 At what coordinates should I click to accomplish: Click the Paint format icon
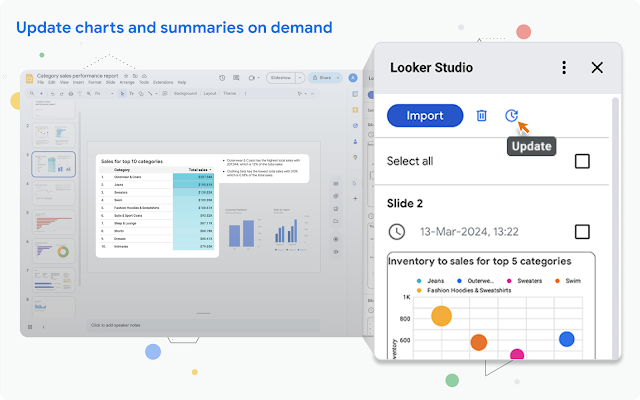click(80, 93)
